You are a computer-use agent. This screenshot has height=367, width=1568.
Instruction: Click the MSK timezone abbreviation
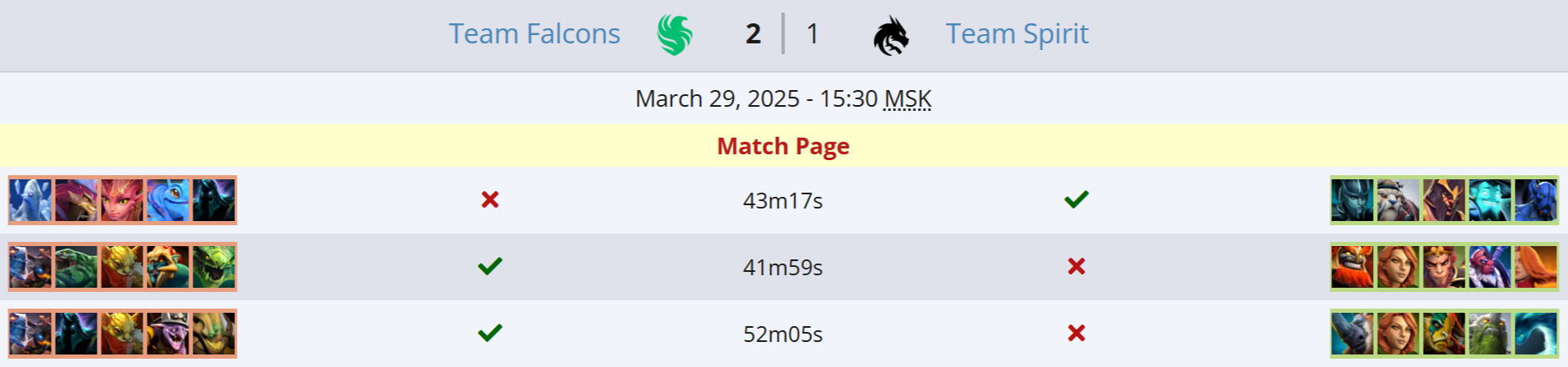pos(907,99)
